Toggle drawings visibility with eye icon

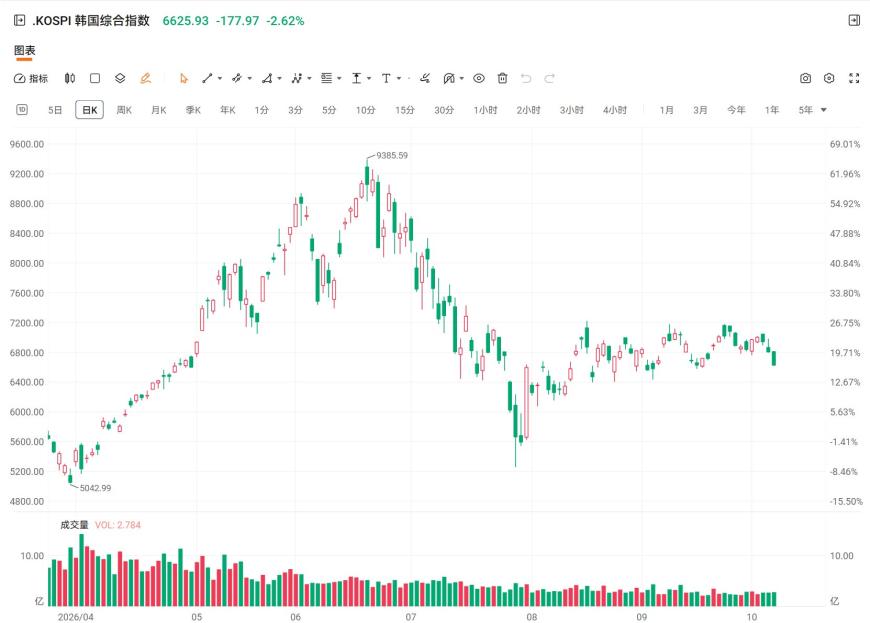pos(479,78)
